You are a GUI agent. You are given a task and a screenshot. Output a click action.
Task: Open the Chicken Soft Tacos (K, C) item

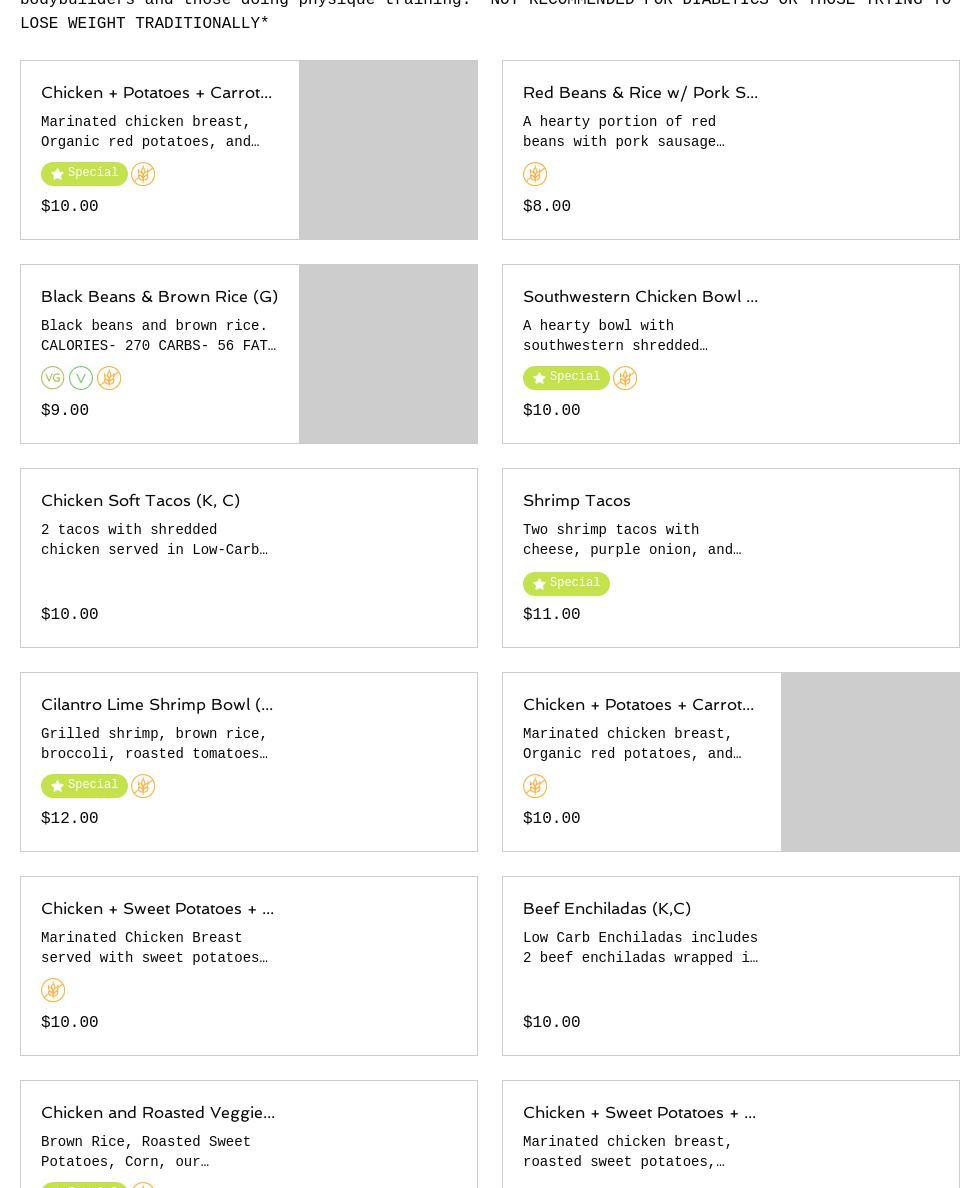(x=140, y=500)
